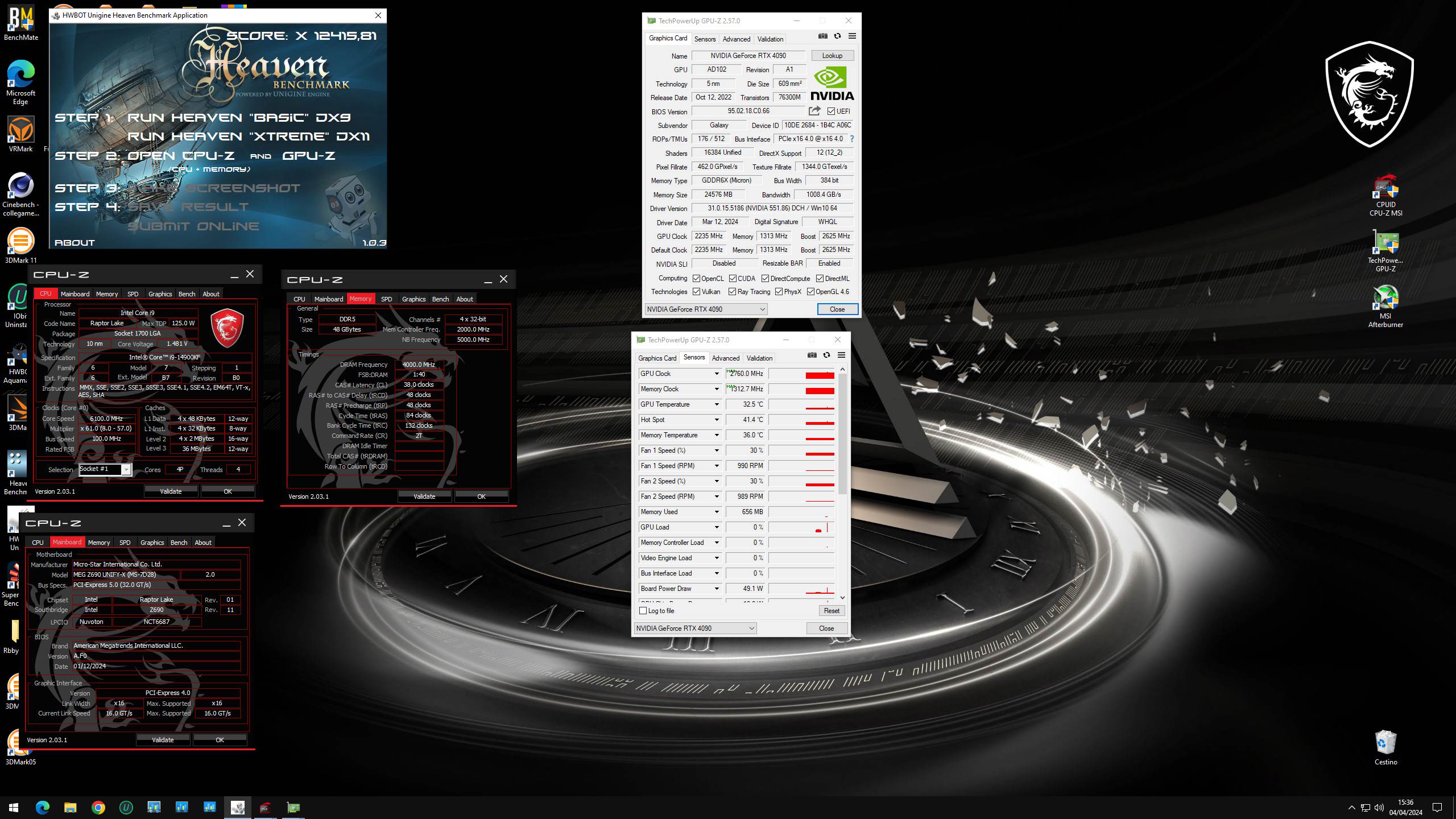Enable Log to file checkbox
The height and width of the screenshot is (819, 1456).
pos(643,611)
